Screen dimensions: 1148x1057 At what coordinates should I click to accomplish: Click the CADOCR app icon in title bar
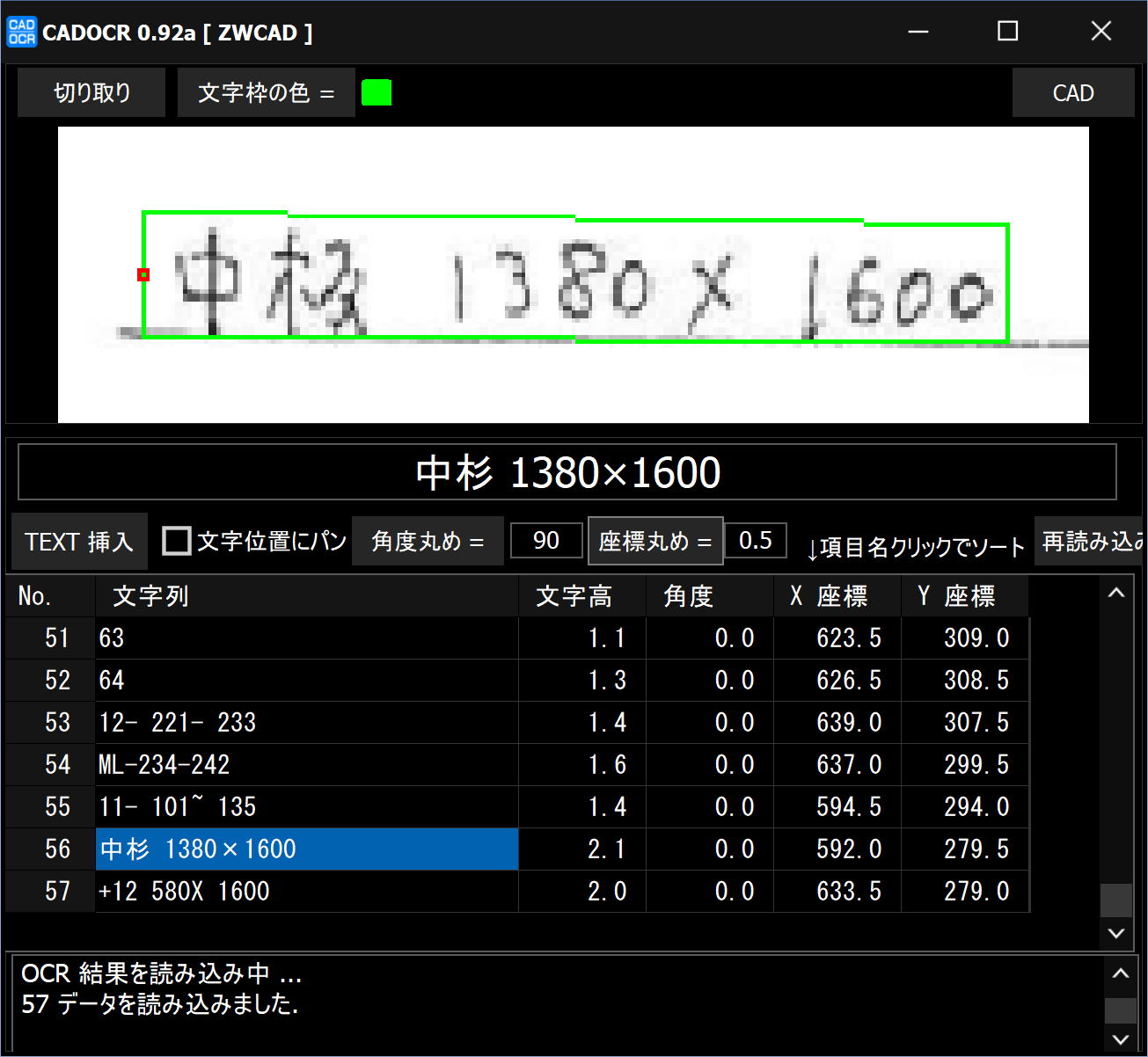coord(21,33)
